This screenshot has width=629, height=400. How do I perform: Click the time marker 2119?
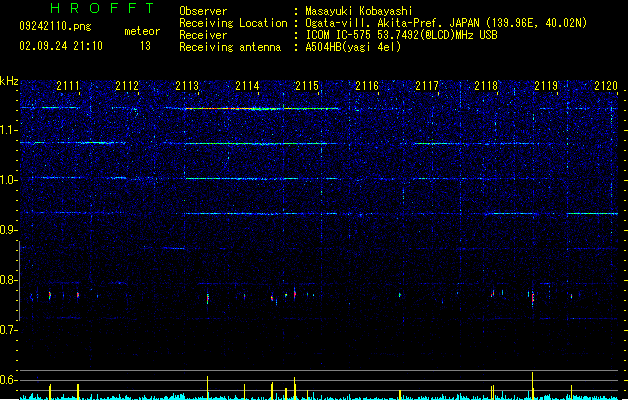(x=546, y=86)
